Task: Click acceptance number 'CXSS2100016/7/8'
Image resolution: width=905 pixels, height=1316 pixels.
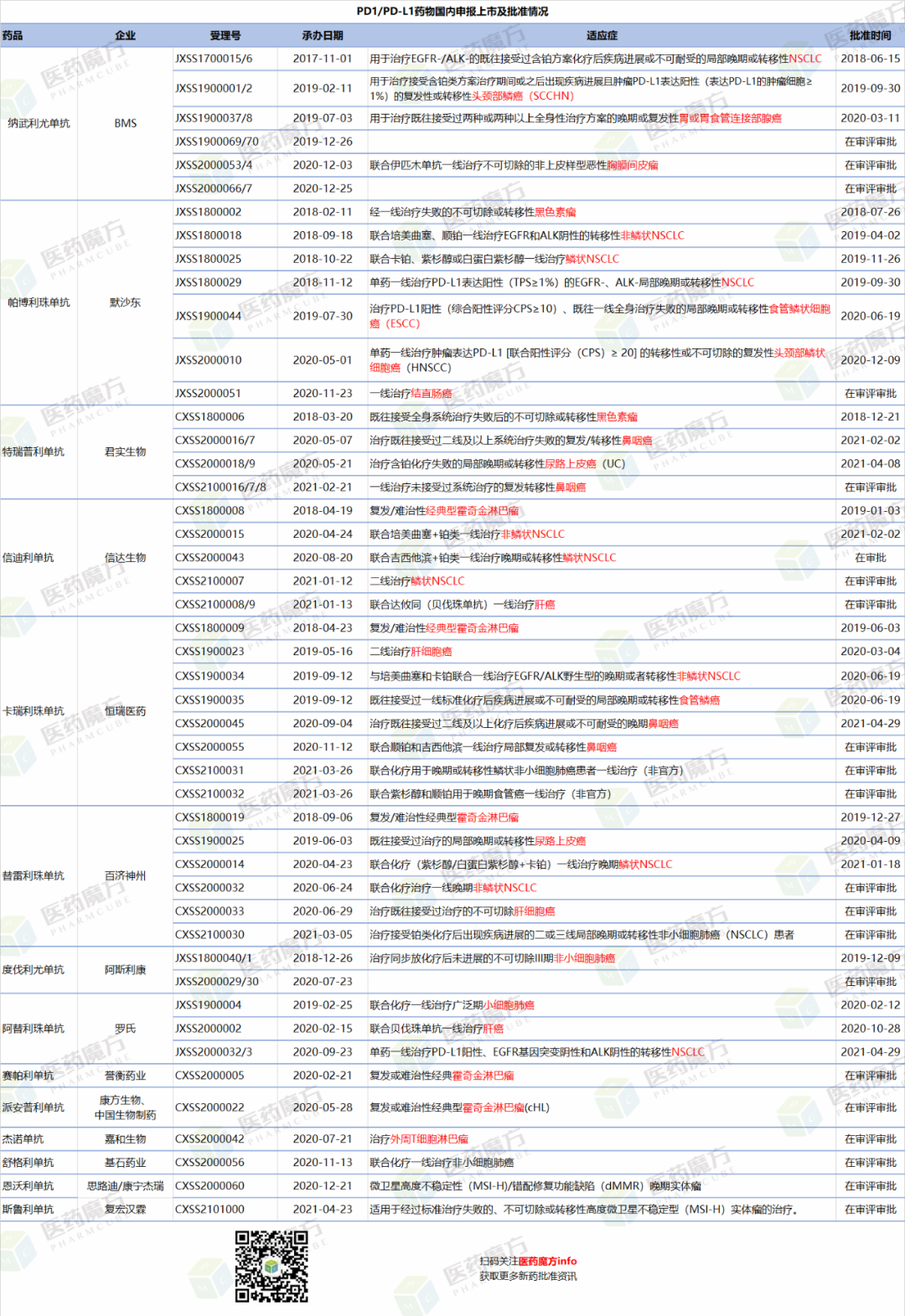Action: [220, 487]
